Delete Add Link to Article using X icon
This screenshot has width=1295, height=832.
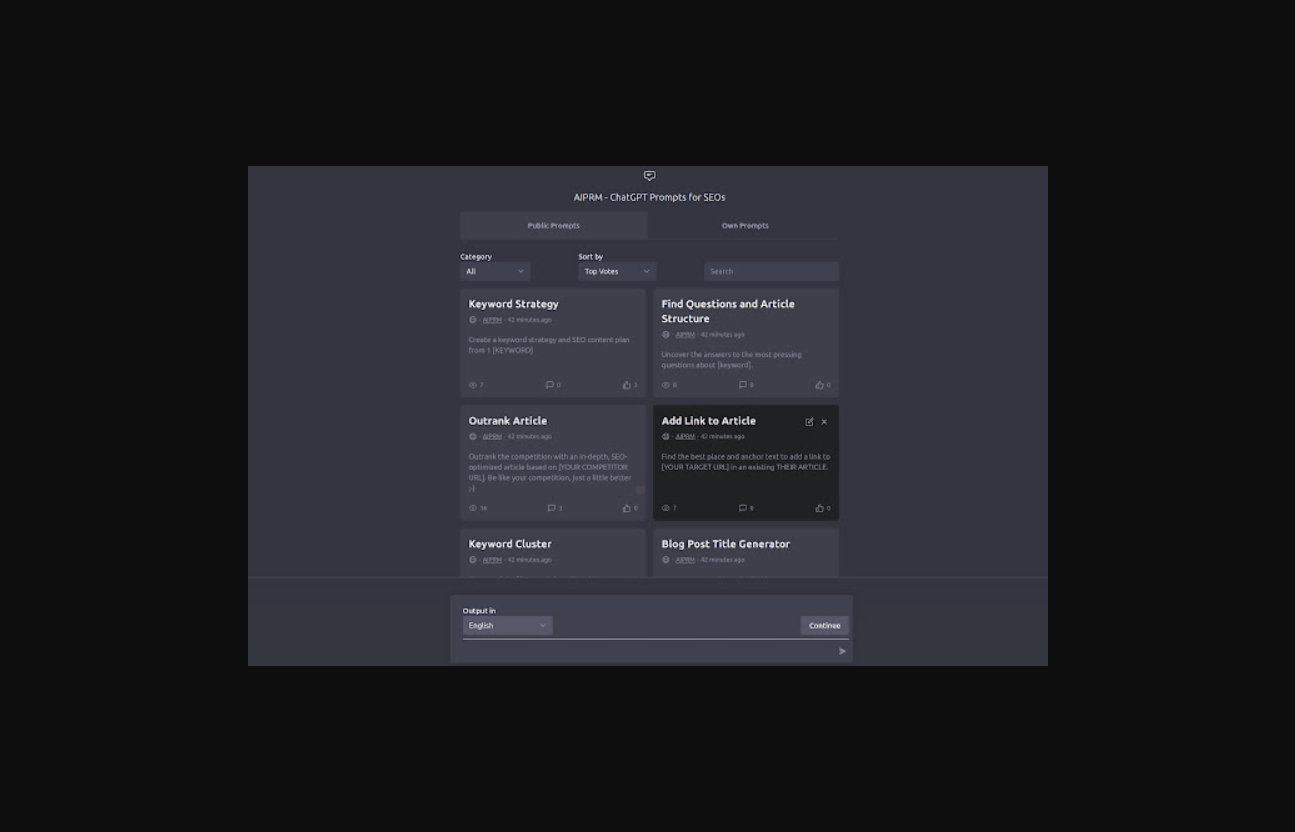(x=824, y=422)
